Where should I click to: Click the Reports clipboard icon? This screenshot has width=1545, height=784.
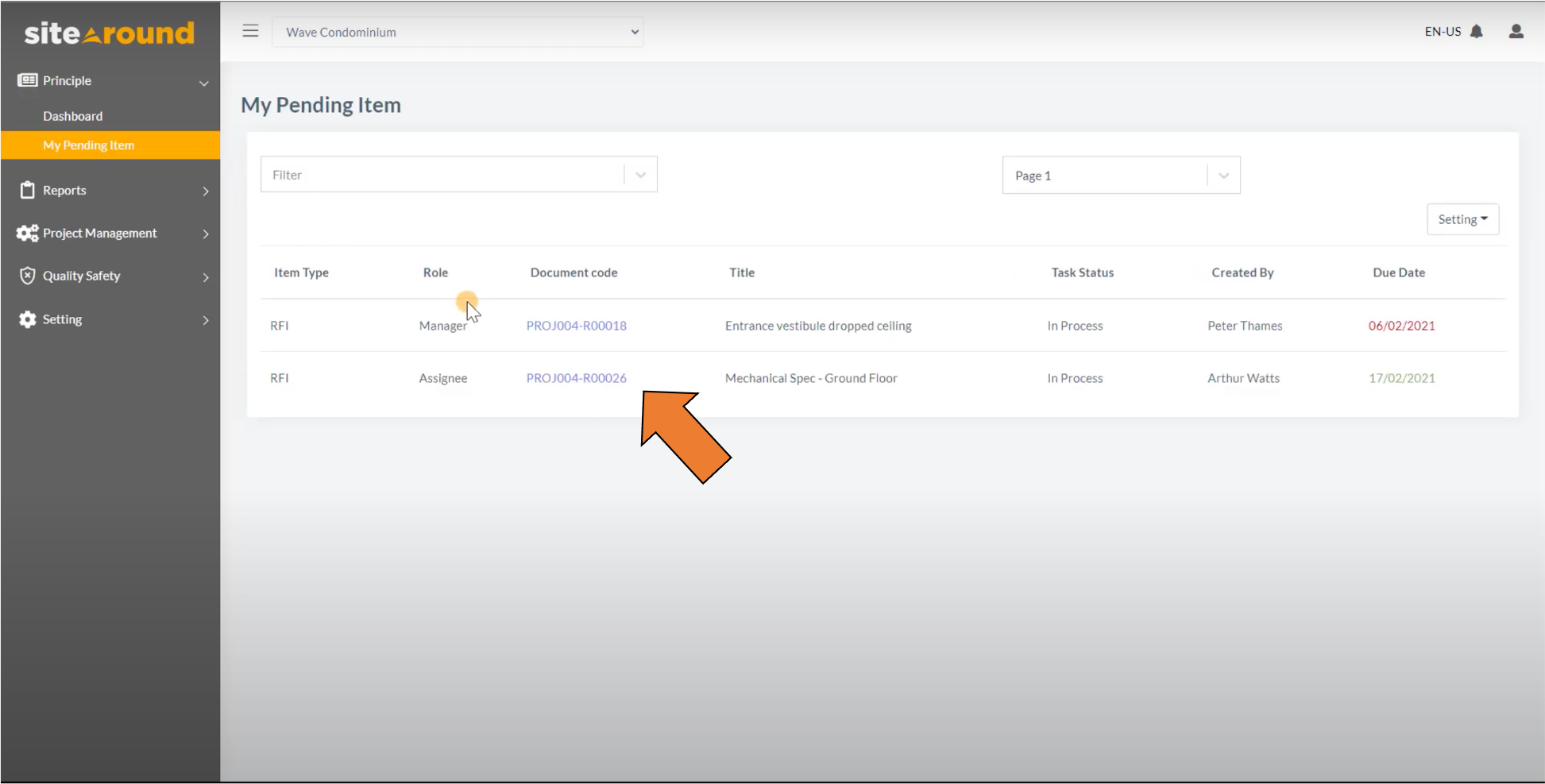[28, 190]
